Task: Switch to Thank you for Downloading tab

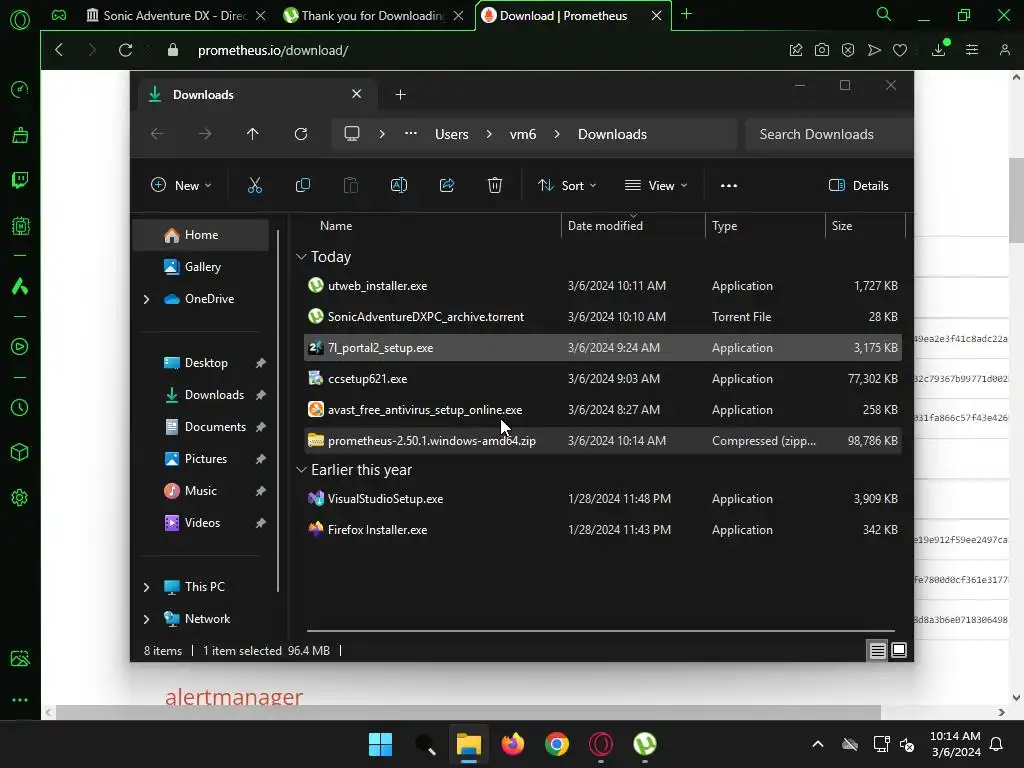Action: (374, 16)
